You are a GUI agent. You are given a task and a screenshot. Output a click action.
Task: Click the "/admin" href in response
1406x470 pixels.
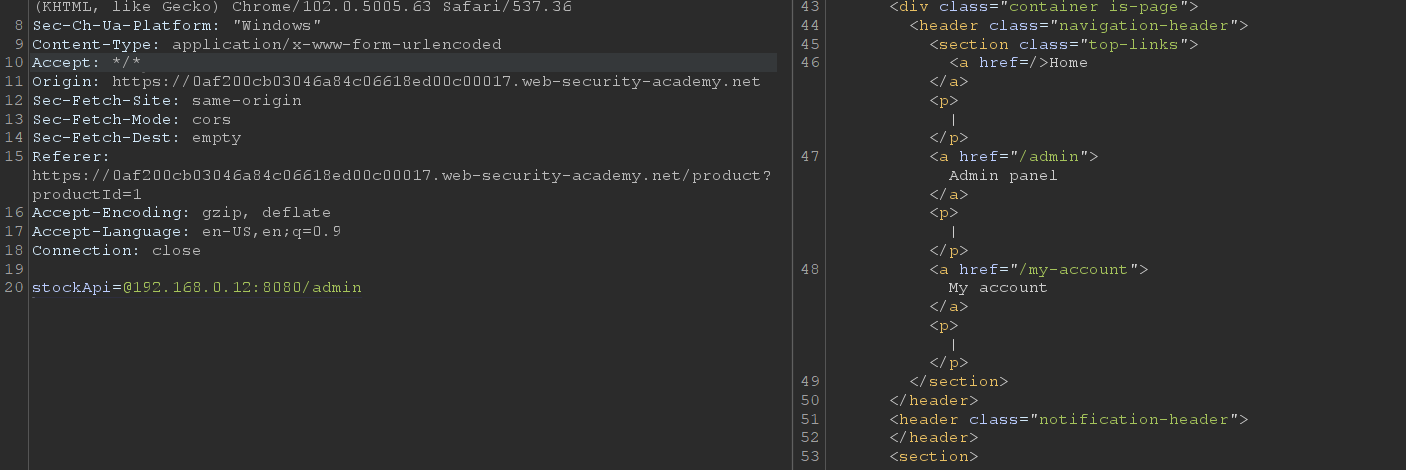(1054, 157)
